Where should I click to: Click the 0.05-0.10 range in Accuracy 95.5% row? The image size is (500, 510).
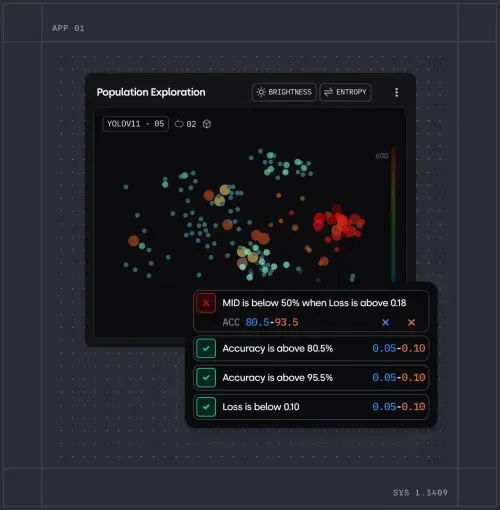pos(399,378)
